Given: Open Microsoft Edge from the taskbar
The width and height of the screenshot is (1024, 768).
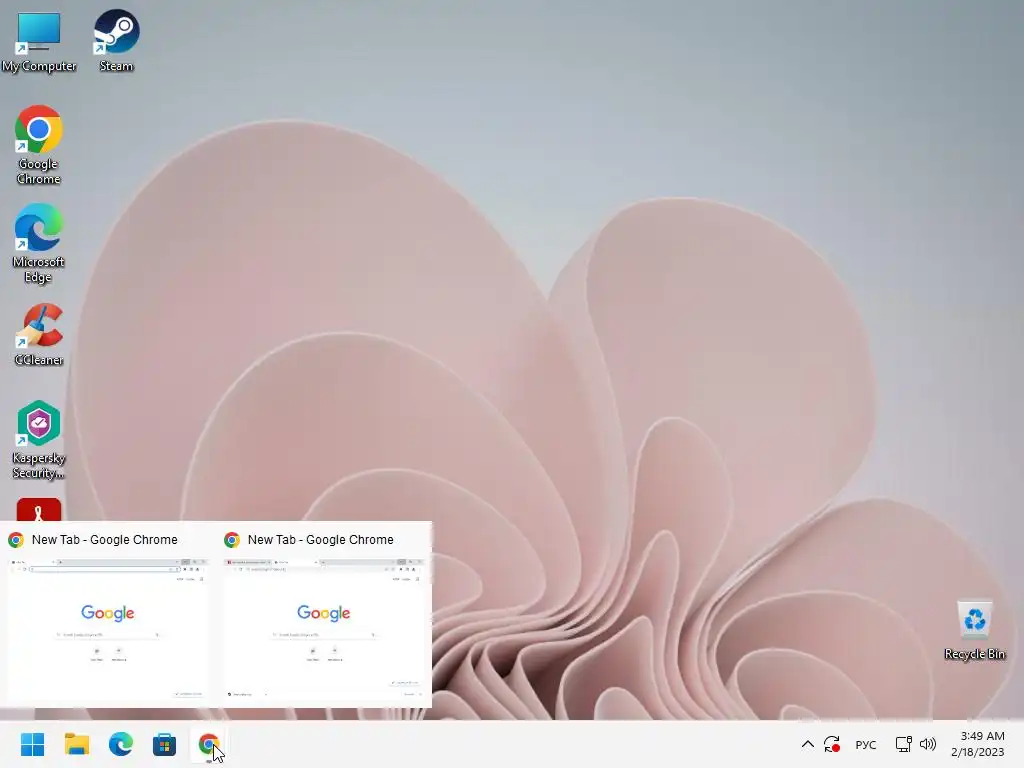Looking at the screenshot, I should [x=121, y=744].
